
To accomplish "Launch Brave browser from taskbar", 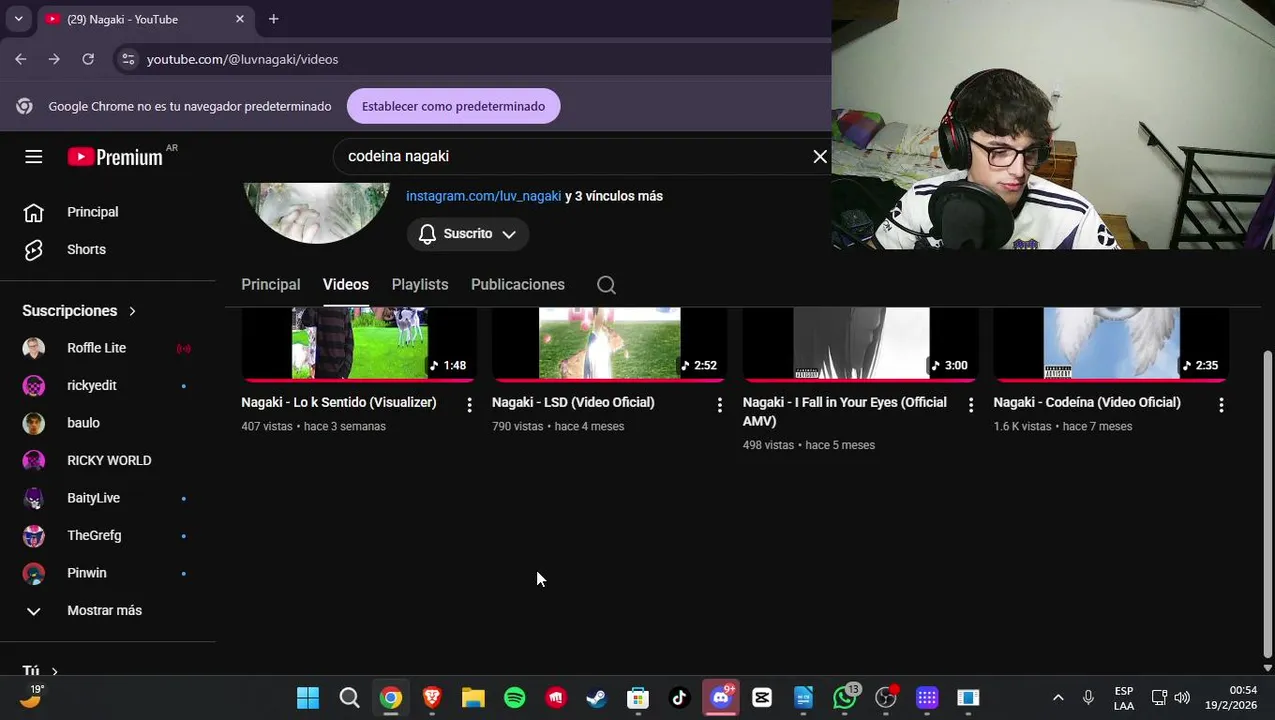I will tap(432, 698).
